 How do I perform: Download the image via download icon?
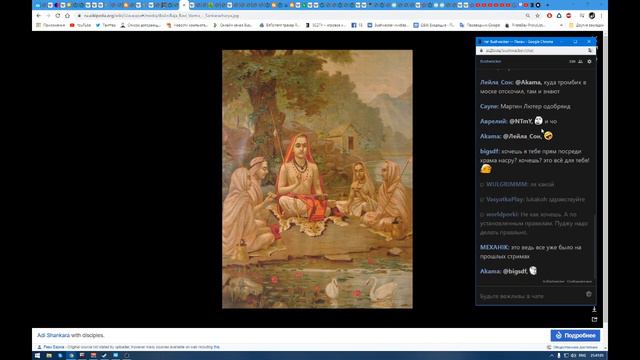(x=594, y=309)
